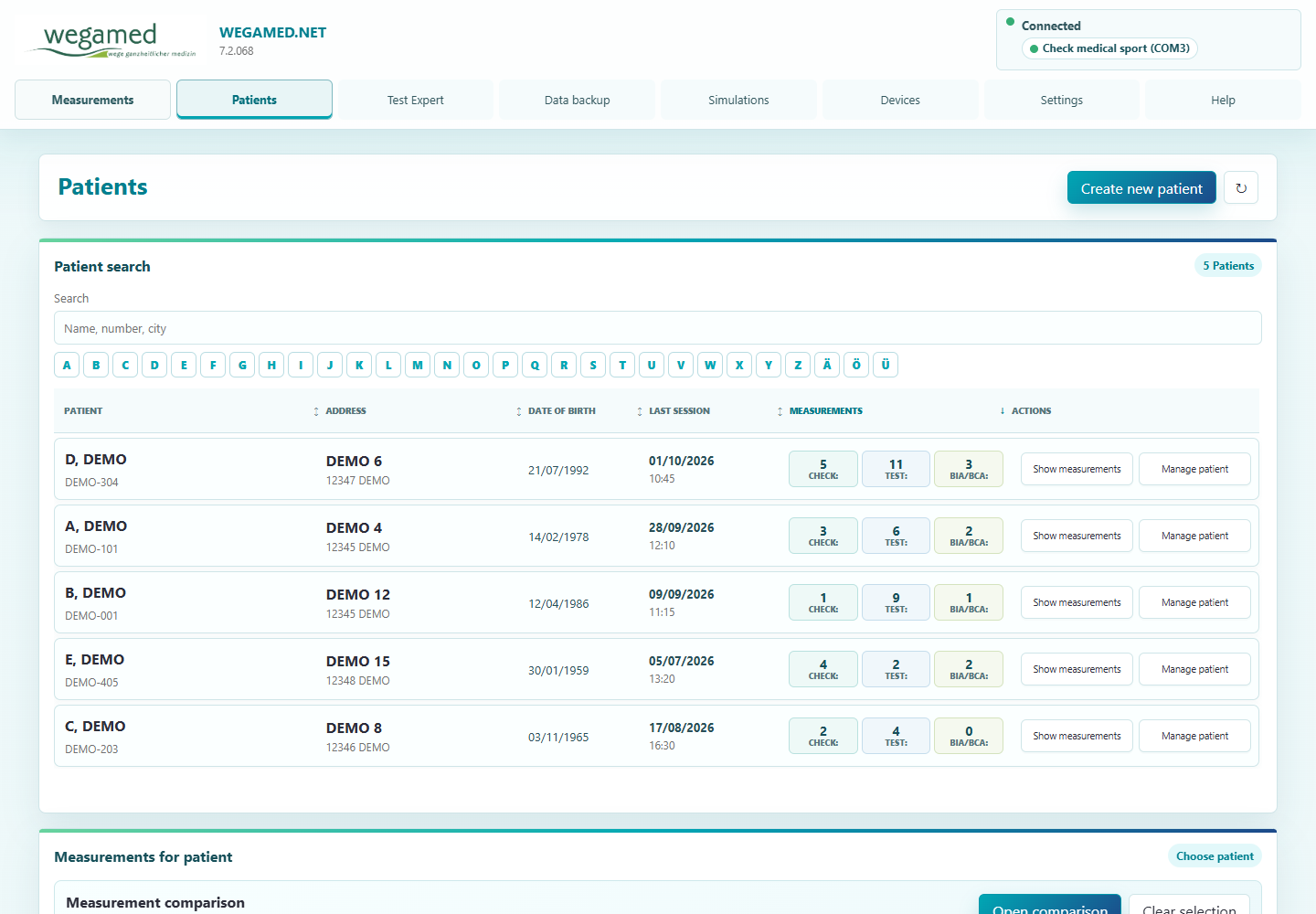Image resolution: width=1316 pixels, height=914 pixels.
Task: Manage patient E, DEMO
Action: coord(1194,669)
